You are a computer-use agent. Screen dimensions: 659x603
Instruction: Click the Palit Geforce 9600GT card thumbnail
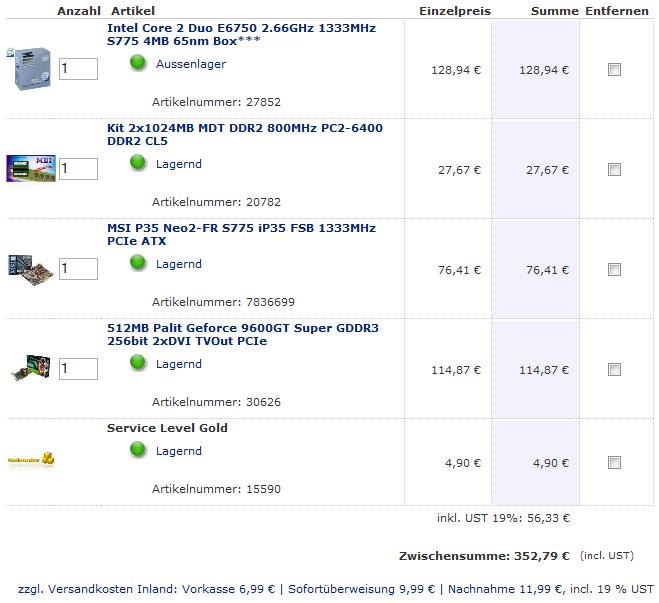point(31,368)
